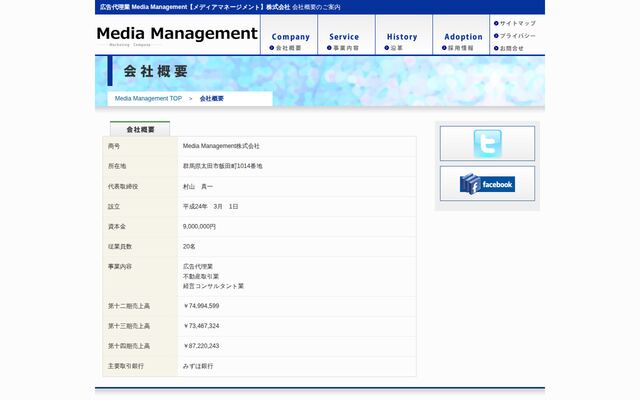Screen dimensions: 640x400
Task: Click the 代表取締役 row label
Action: 123,187
